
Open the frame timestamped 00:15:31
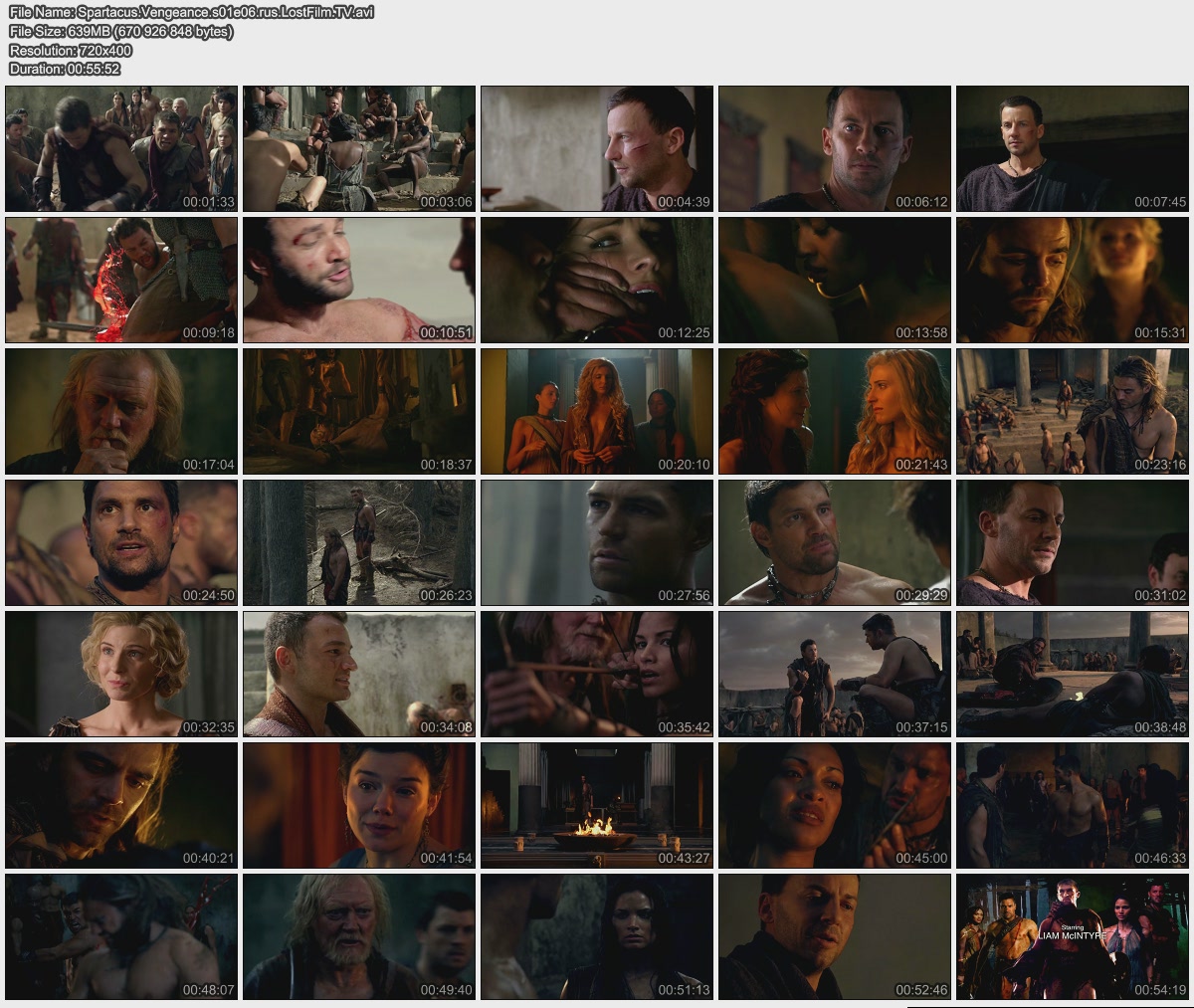[1073, 280]
